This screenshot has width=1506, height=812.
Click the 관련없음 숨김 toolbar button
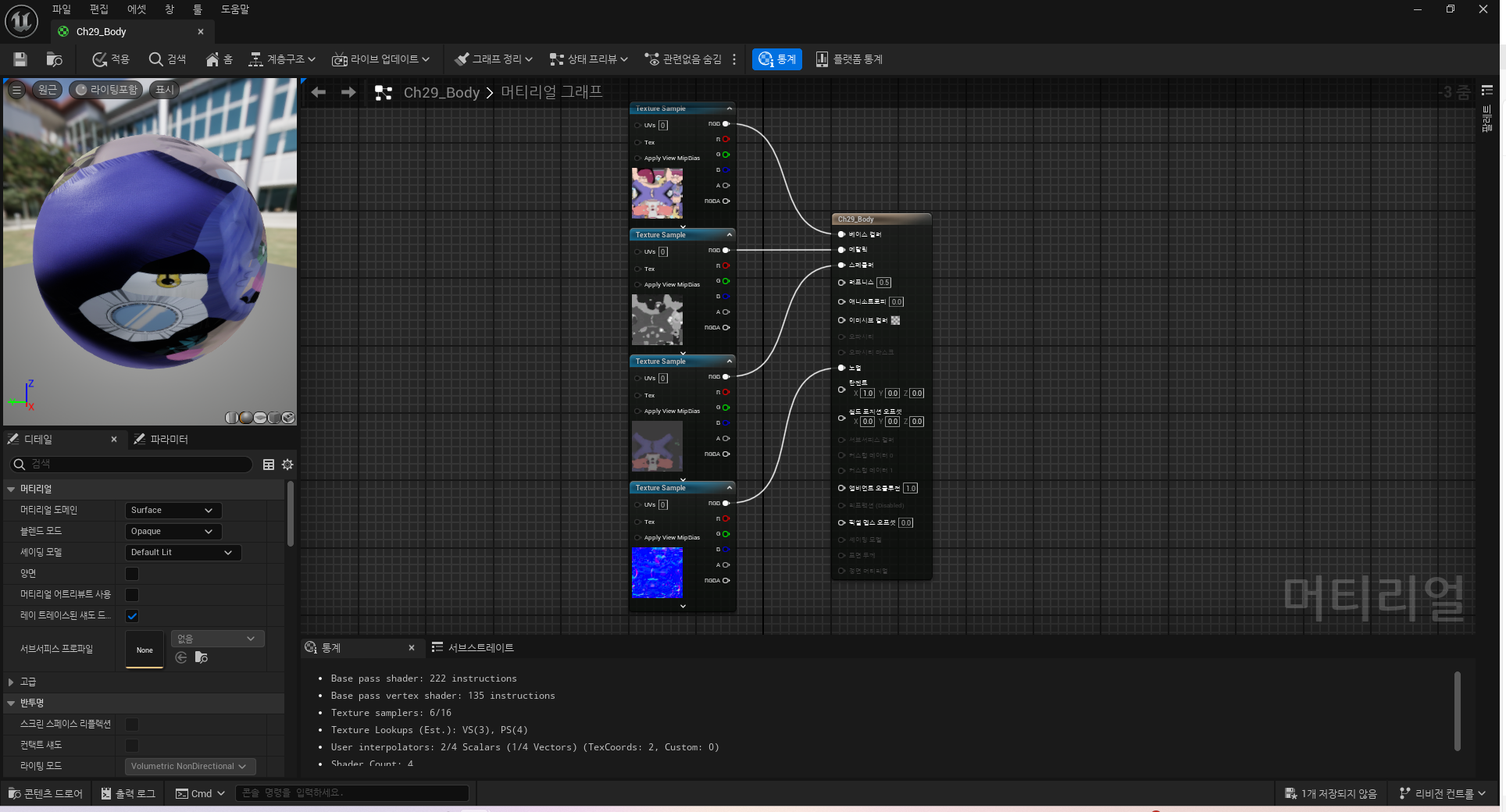tap(683, 59)
